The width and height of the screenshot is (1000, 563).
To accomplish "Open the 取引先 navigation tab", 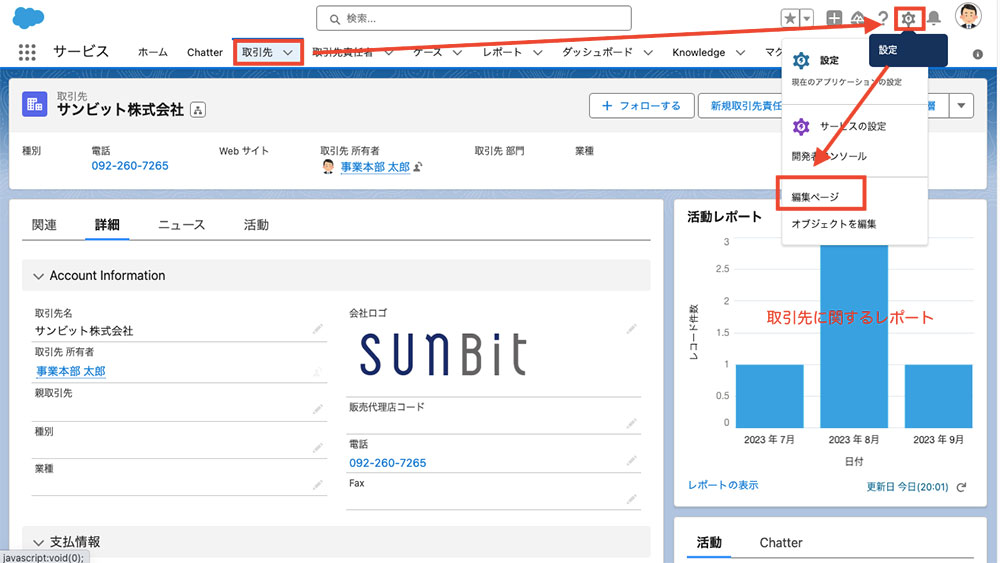I will [257, 52].
